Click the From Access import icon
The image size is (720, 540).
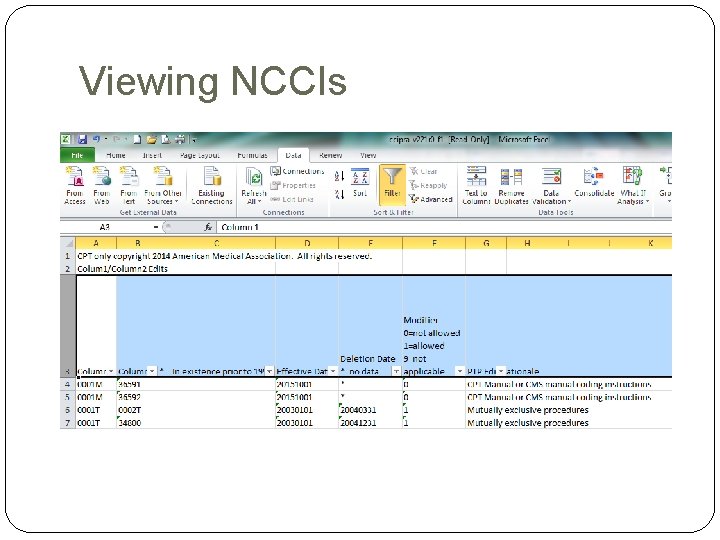75,177
